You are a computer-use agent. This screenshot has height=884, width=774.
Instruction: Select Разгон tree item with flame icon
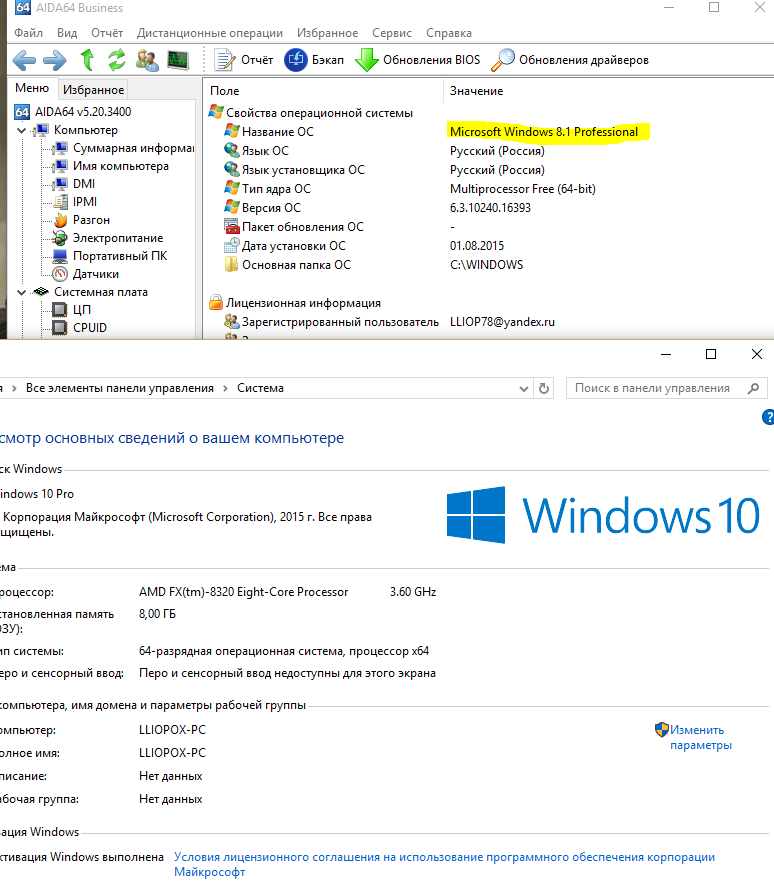pyautogui.click(x=81, y=220)
